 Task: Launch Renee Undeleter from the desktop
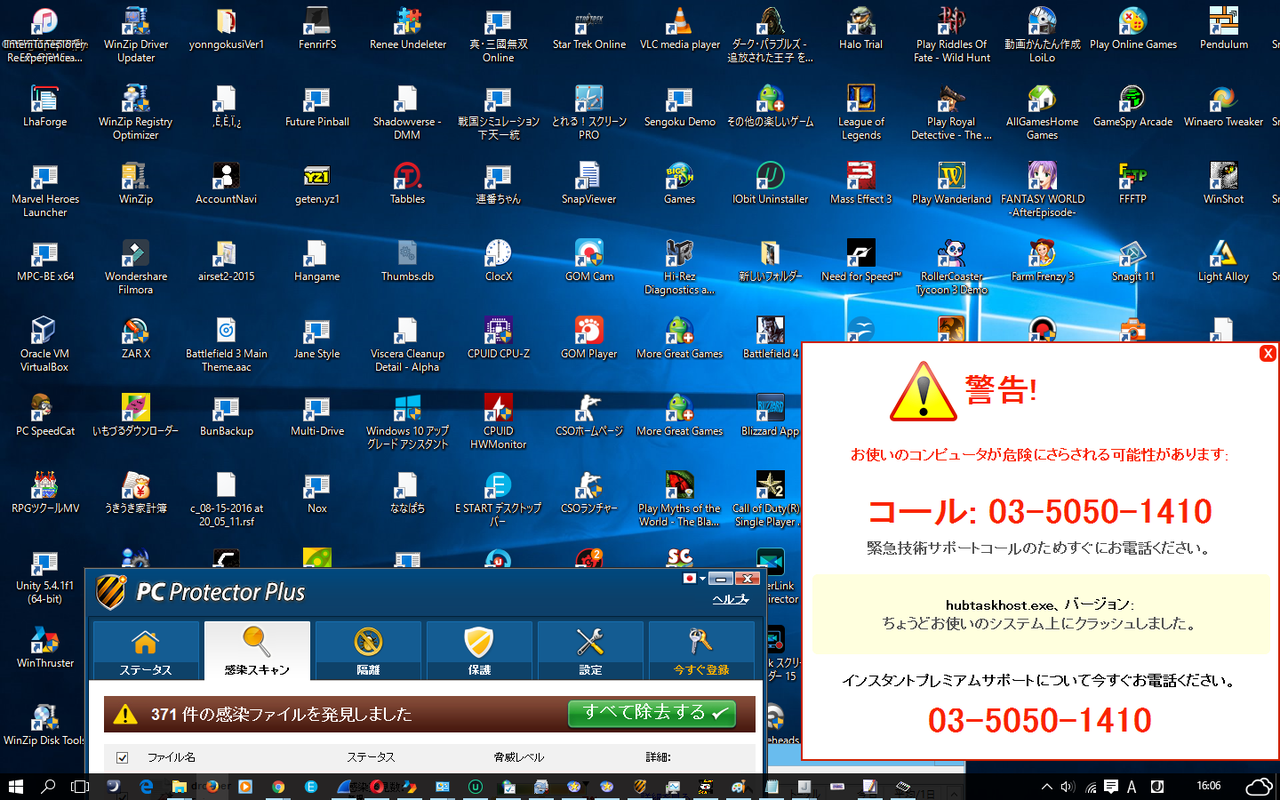point(407,29)
